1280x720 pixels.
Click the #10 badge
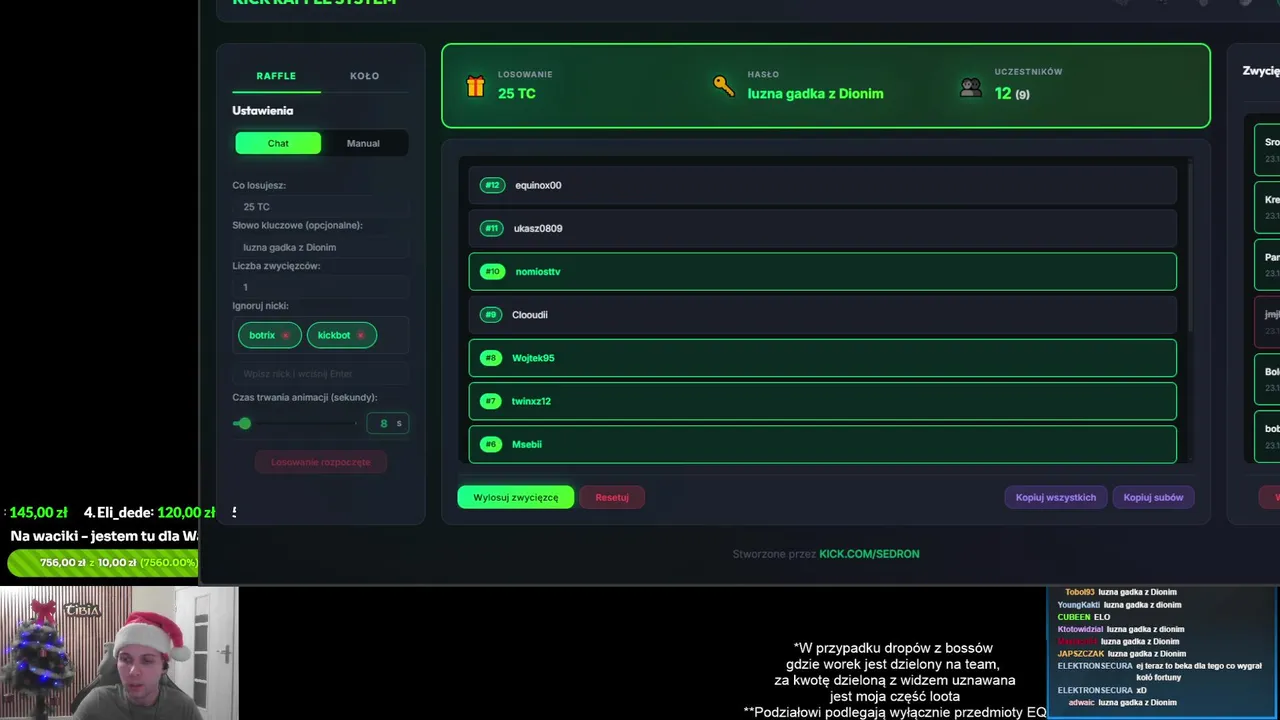tap(492, 271)
